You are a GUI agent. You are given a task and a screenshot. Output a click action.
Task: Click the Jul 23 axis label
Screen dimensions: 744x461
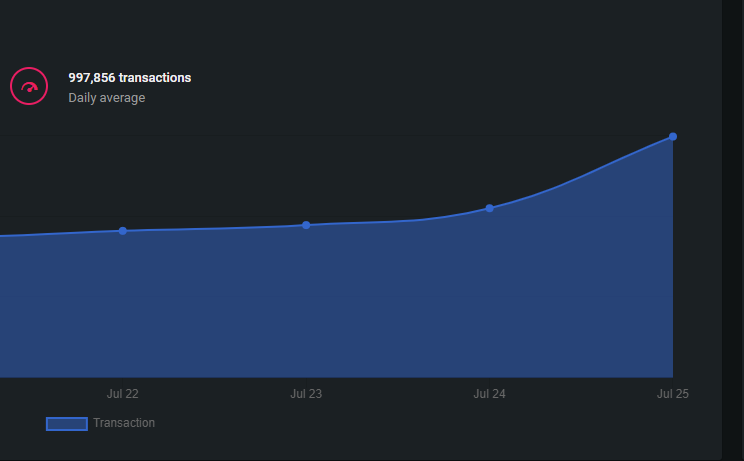tap(306, 394)
